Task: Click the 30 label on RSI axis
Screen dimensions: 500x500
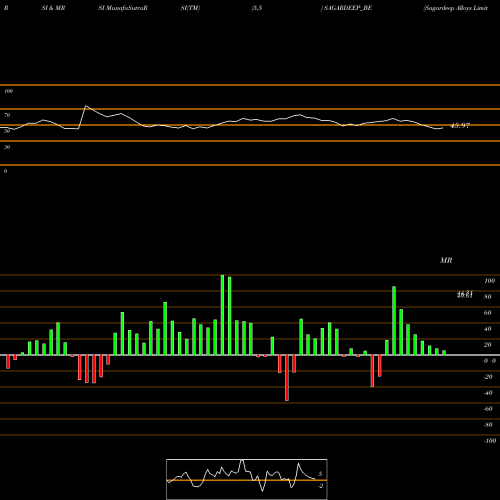Action: click(x=7, y=147)
